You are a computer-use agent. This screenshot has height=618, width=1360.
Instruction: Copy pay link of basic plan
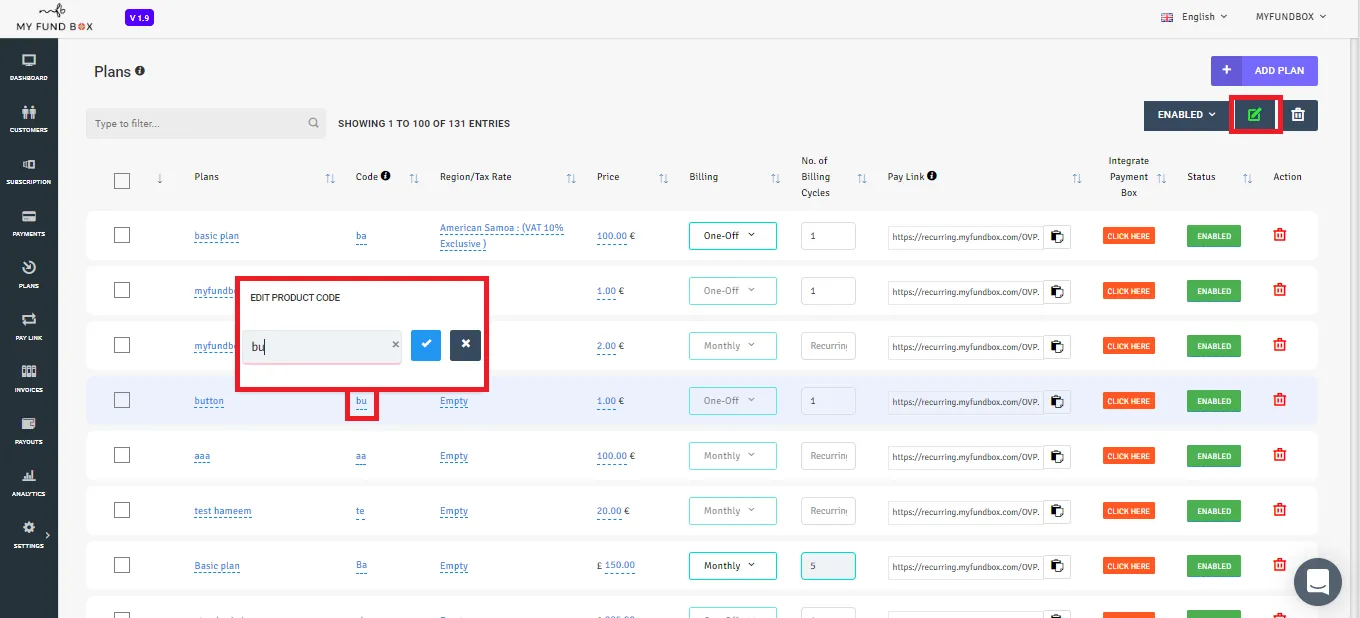click(1057, 237)
